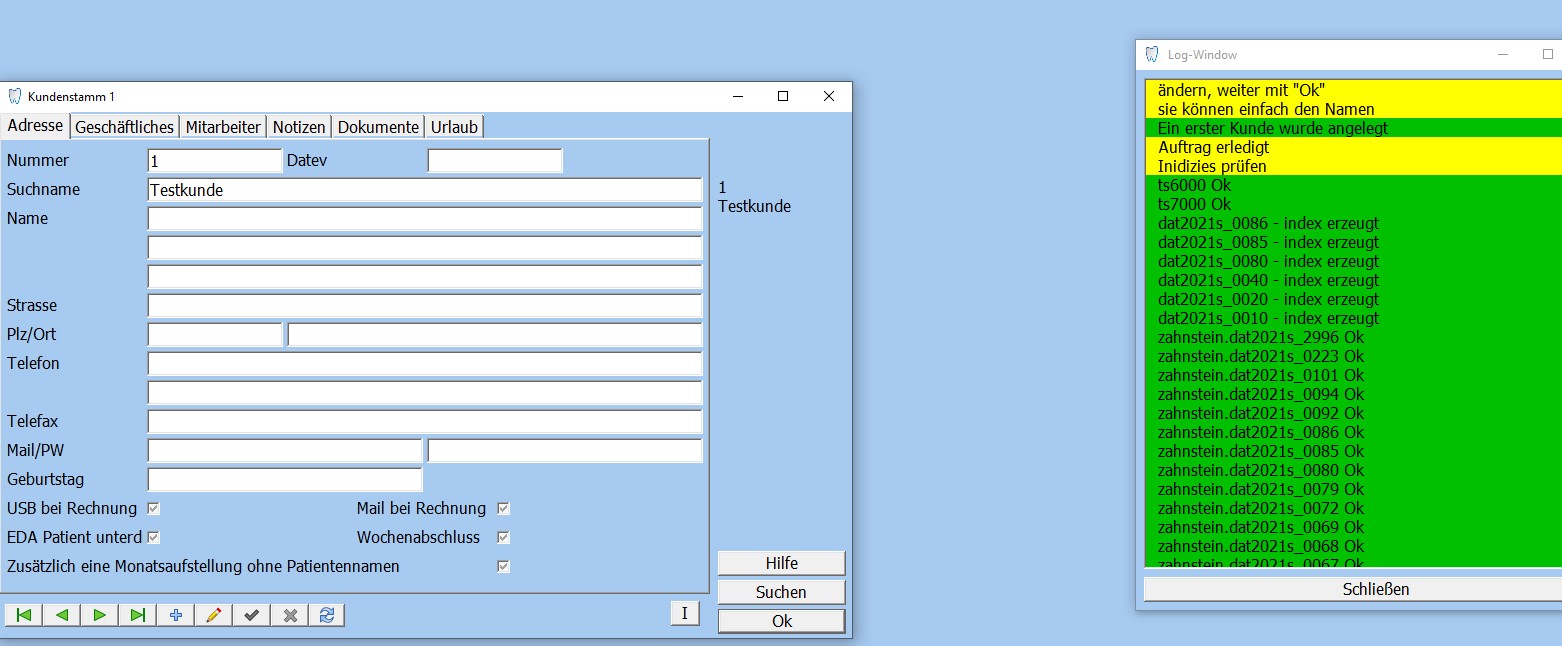Add a new record with plus icon
The height and width of the screenshot is (646, 1562).
176,615
